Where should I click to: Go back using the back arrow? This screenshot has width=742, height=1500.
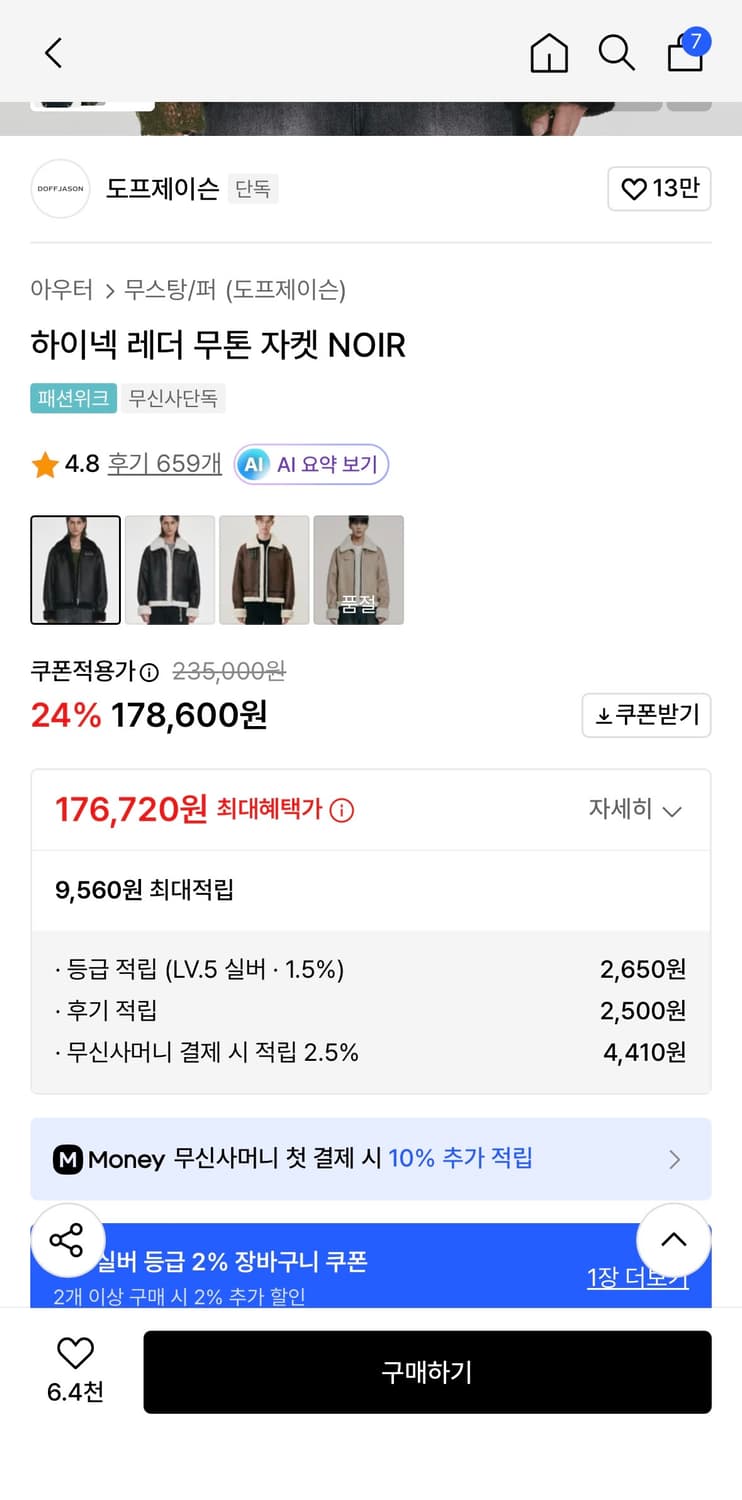pyautogui.click(x=53, y=54)
